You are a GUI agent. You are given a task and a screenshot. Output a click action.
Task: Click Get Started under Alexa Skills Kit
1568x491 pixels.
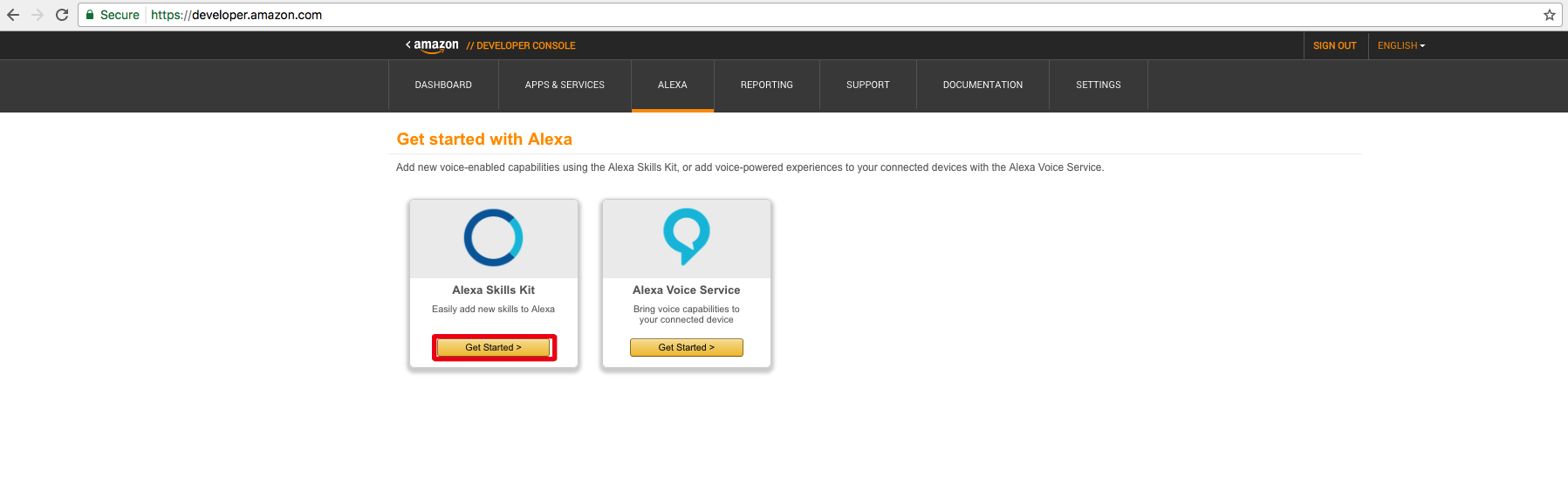click(x=493, y=347)
